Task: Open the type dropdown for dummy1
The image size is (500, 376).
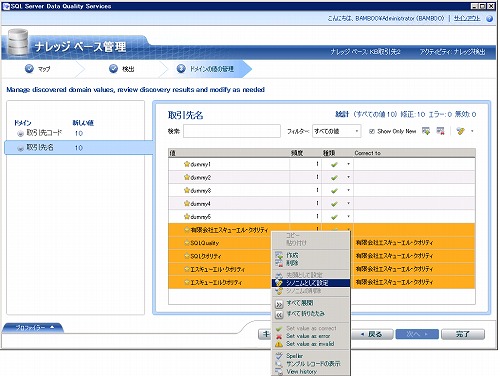Action: click(x=348, y=164)
